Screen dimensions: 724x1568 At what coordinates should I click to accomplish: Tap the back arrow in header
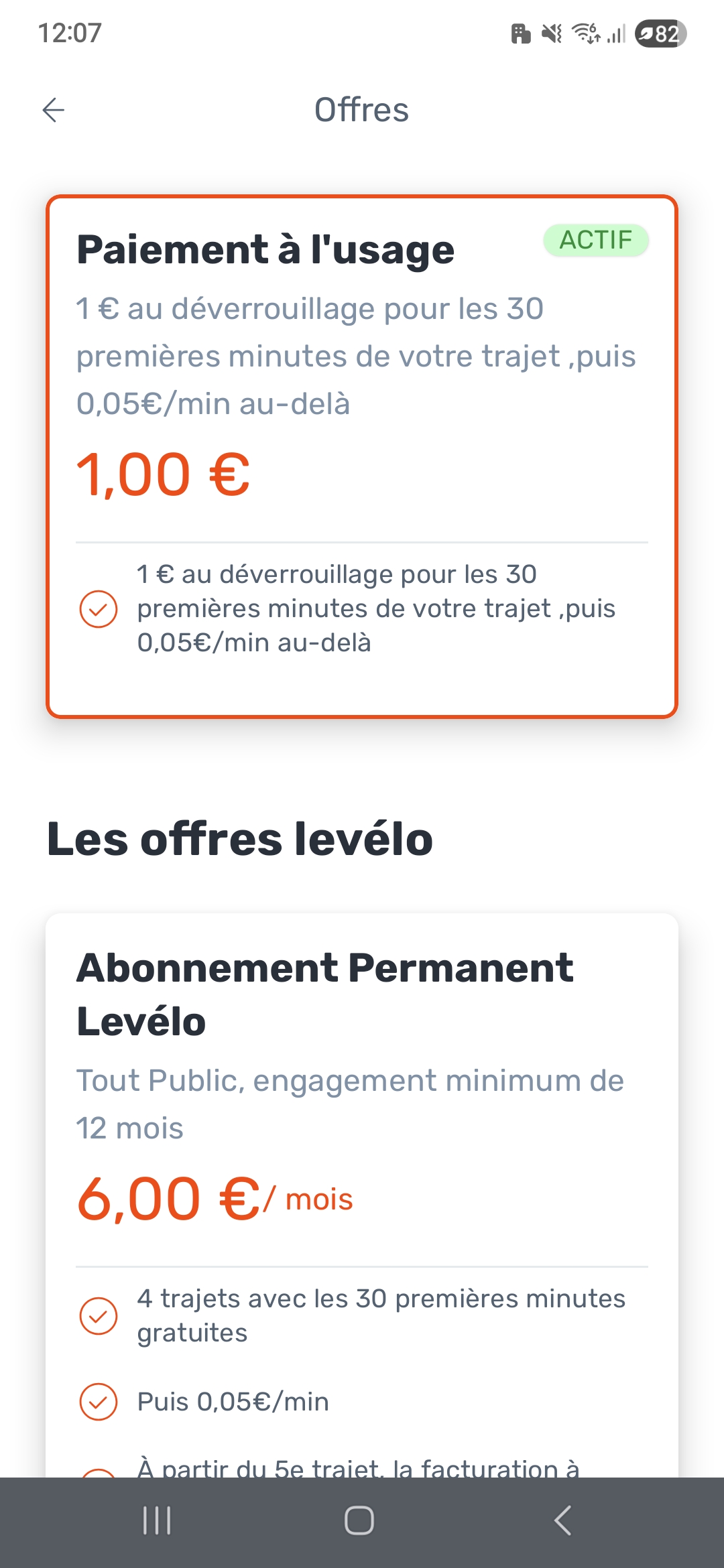click(54, 110)
